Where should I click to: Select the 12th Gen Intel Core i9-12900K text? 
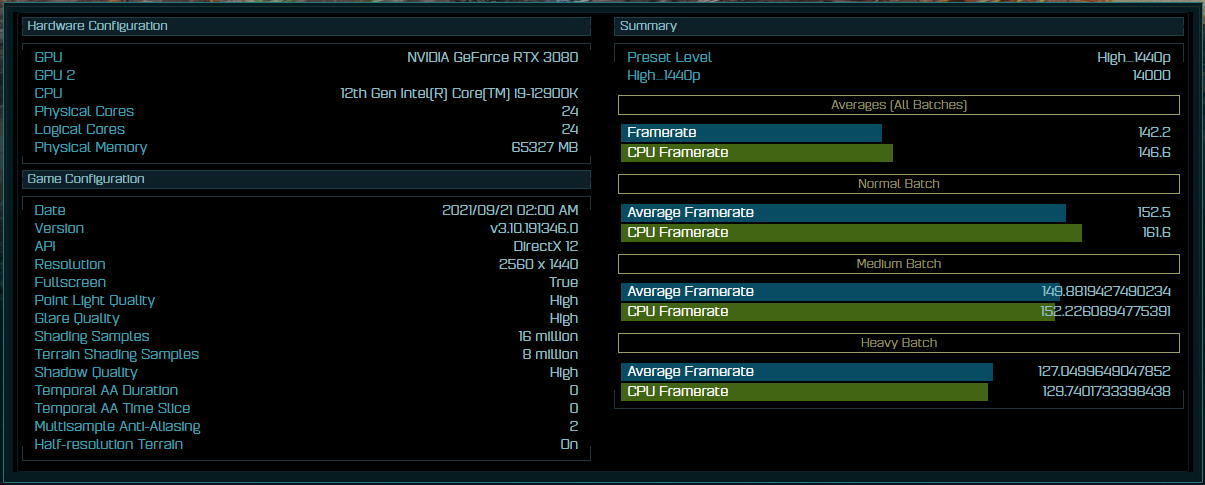[458, 93]
